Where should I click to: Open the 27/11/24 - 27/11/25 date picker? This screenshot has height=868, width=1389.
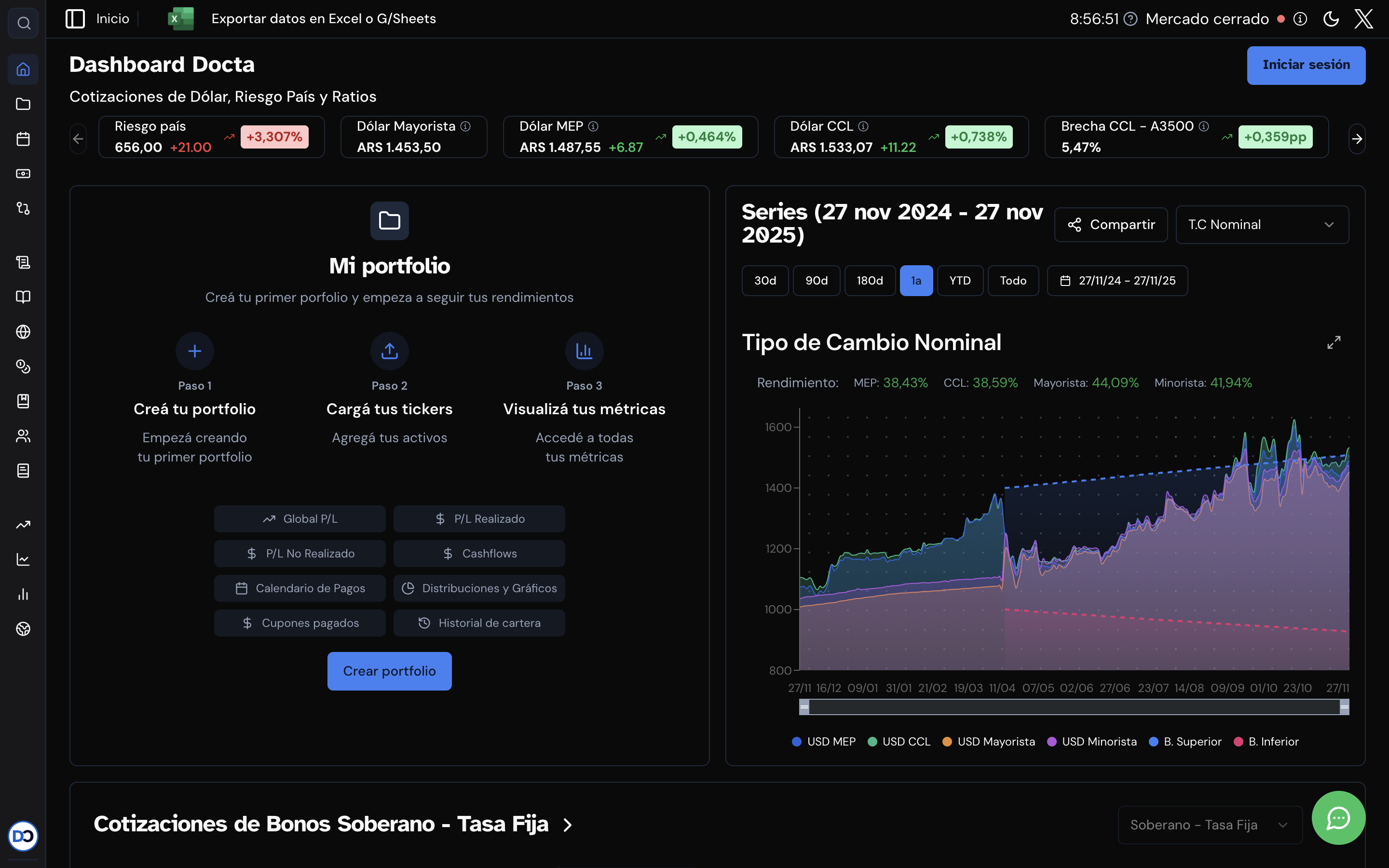[1117, 280]
